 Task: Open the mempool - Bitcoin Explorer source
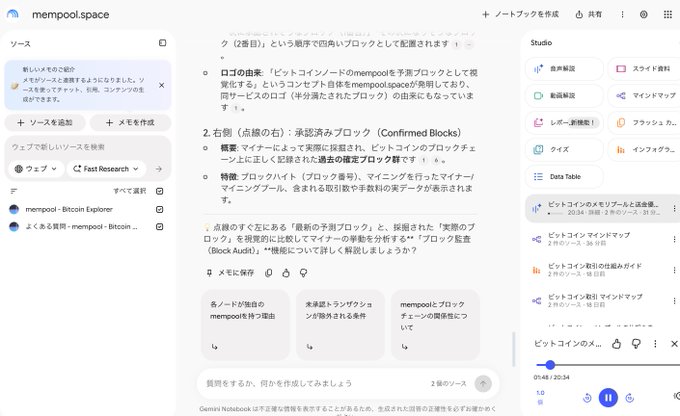click(69, 209)
